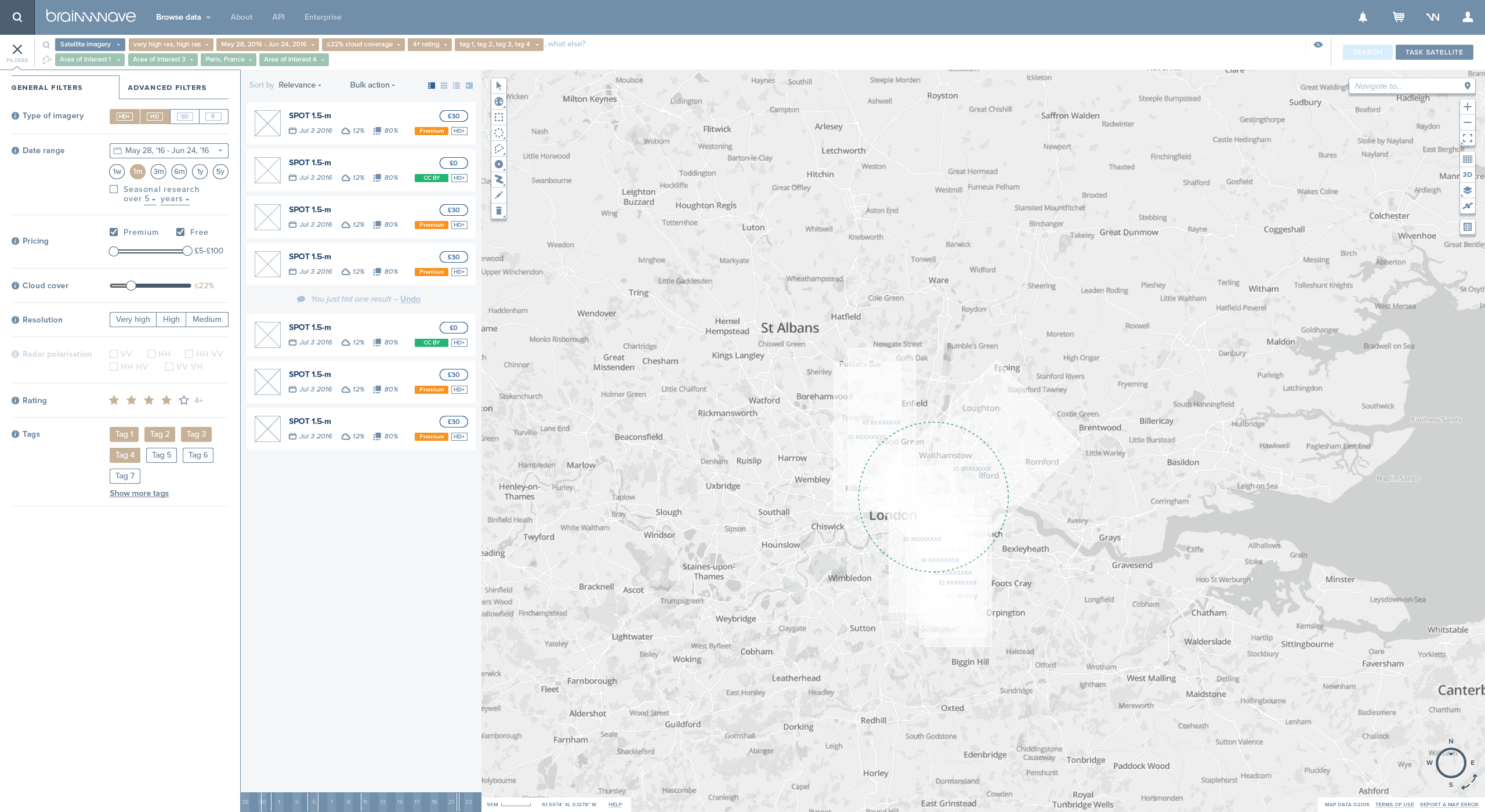Image resolution: width=1485 pixels, height=812 pixels.
Task: Open the date range picker dropdown
Action: (168, 151)
